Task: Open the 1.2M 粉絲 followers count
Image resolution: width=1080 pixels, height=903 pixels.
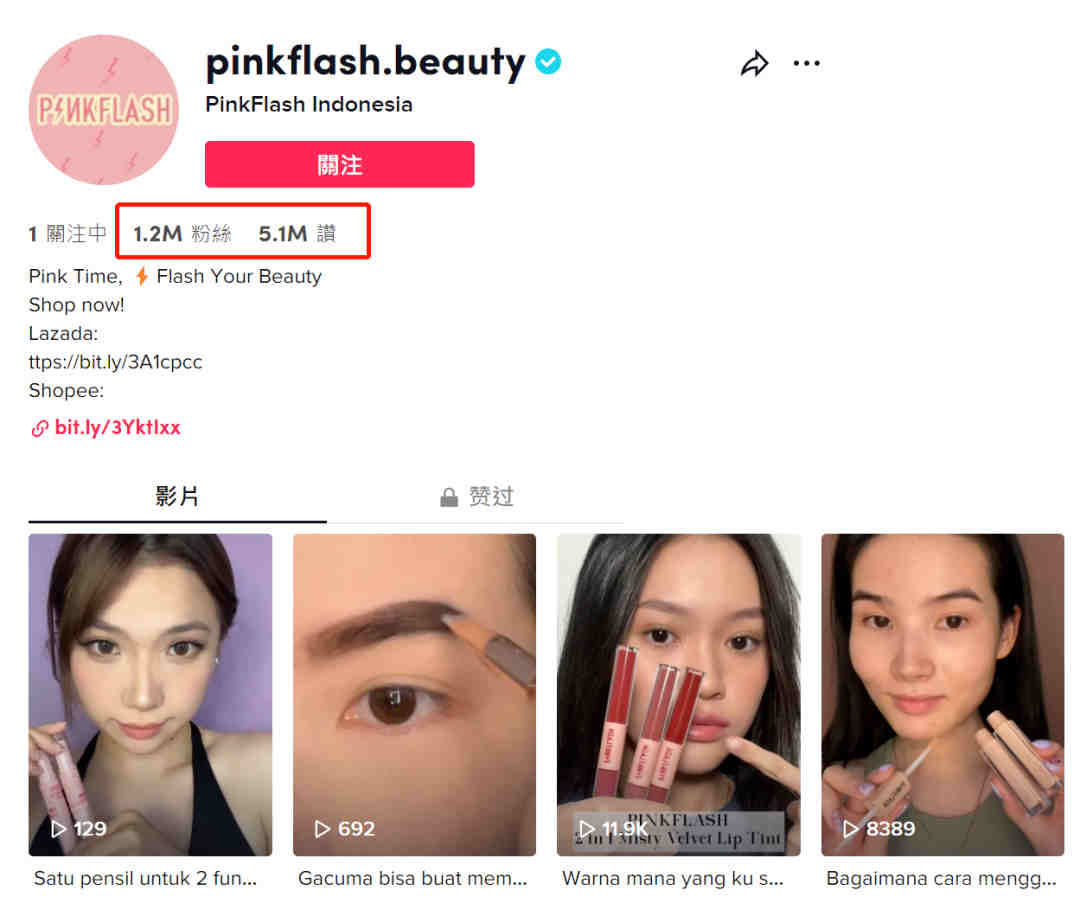Action: [x=183, y=233]
